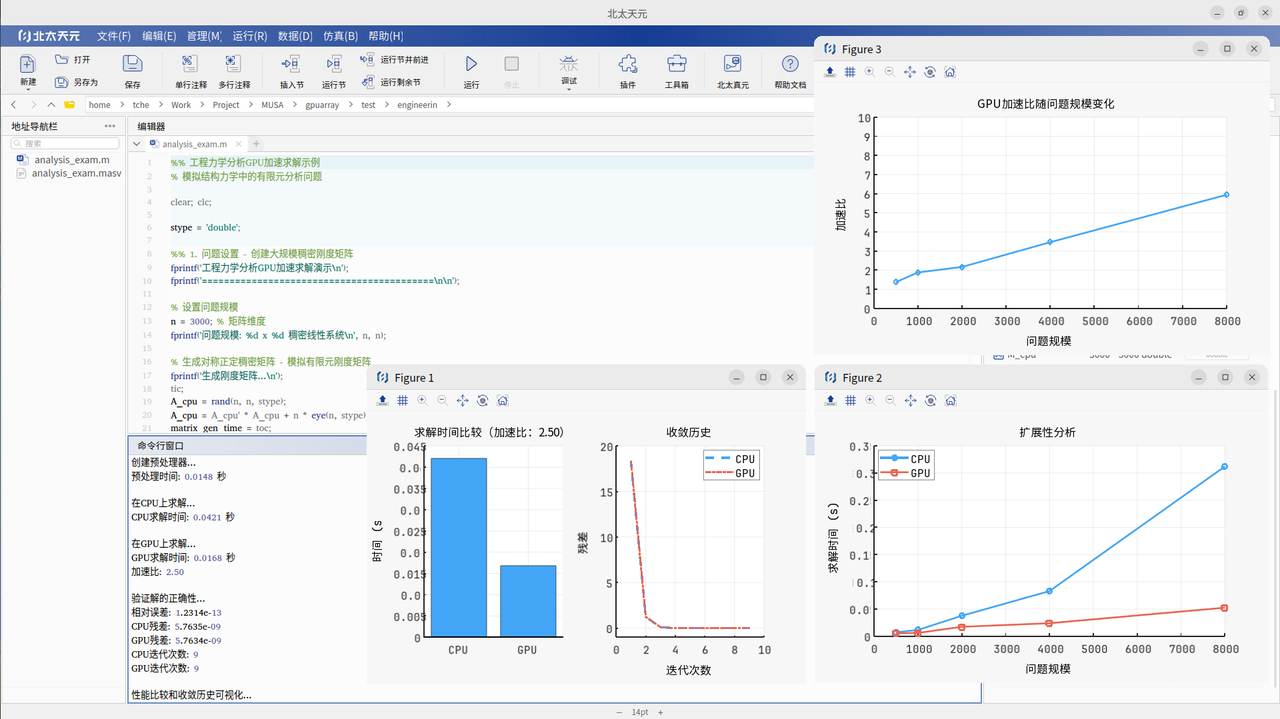Open the 仿真(B) menu
This screenshot has width=1280, height=719.
(340, 36)
